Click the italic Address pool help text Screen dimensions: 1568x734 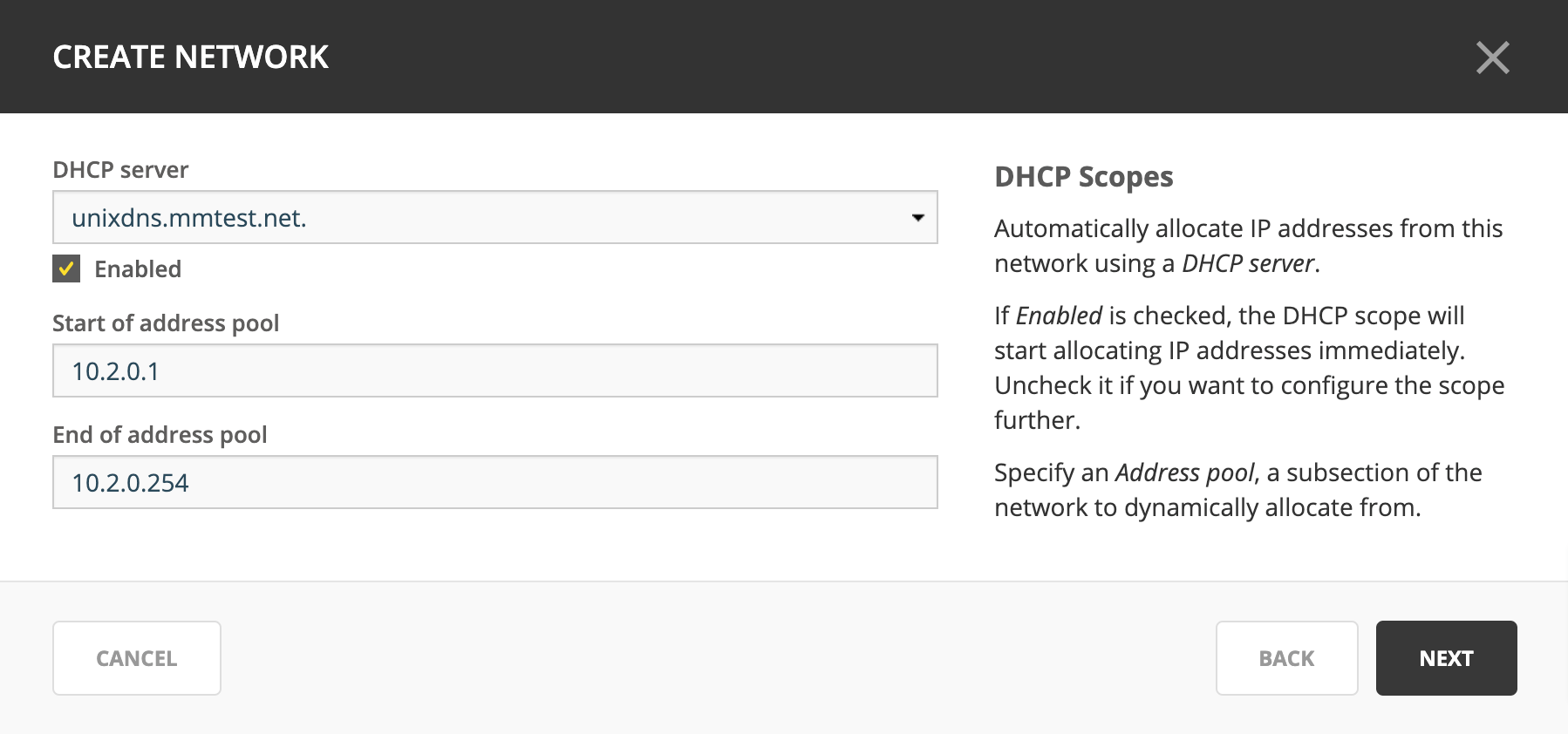click(x=1185, y=472)
